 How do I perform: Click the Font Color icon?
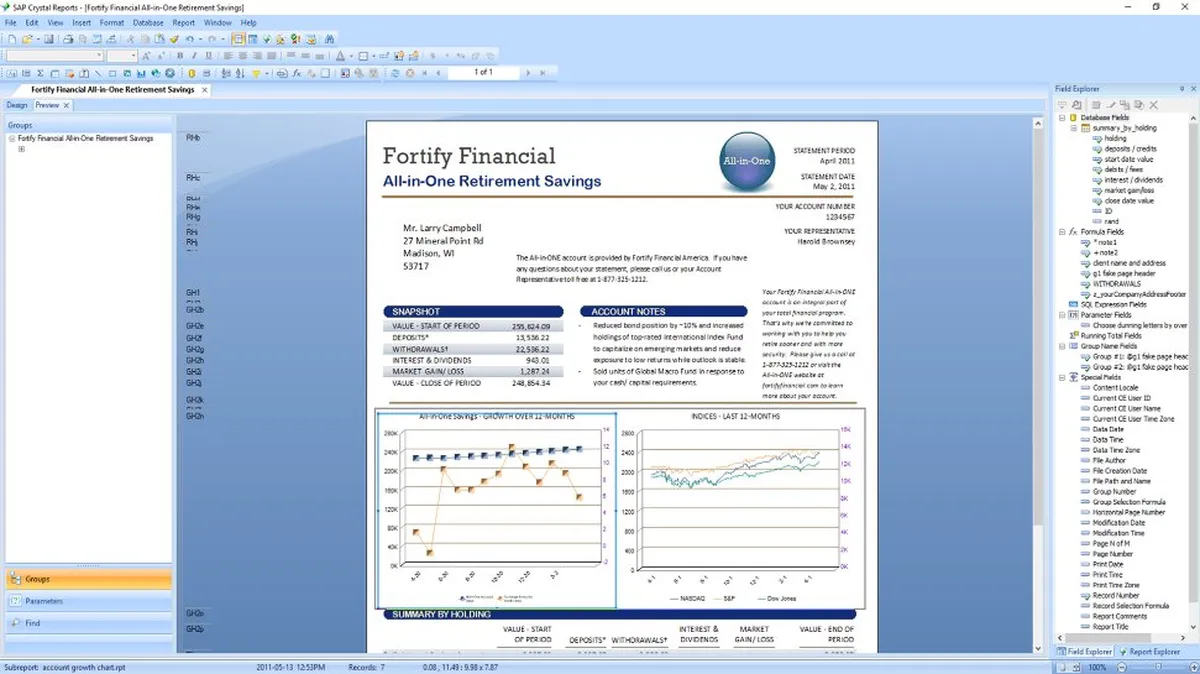point(340,56)
